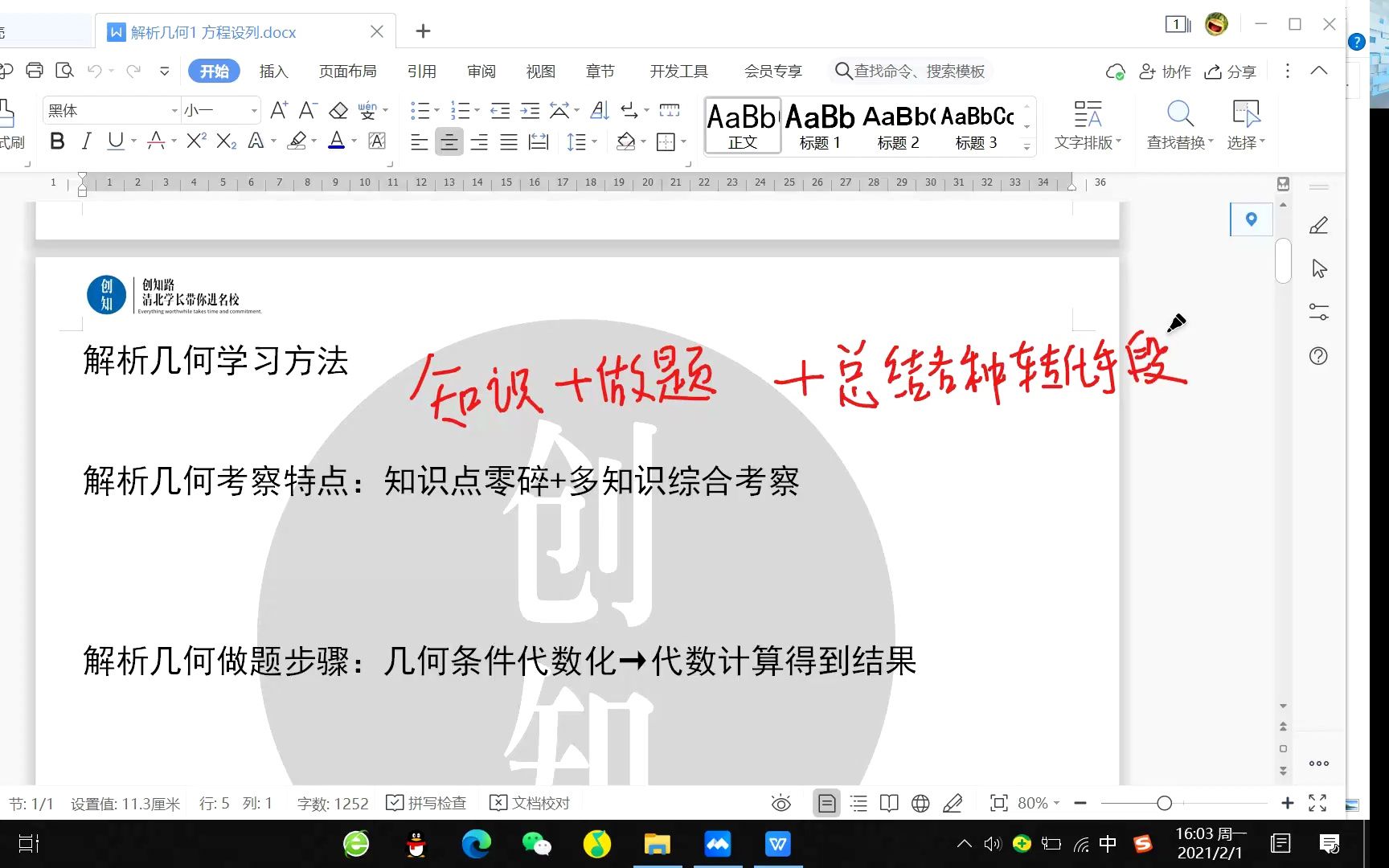1389x868 pixels.
Task: Open WeChat from the taskbar
Action: (536, 844)
